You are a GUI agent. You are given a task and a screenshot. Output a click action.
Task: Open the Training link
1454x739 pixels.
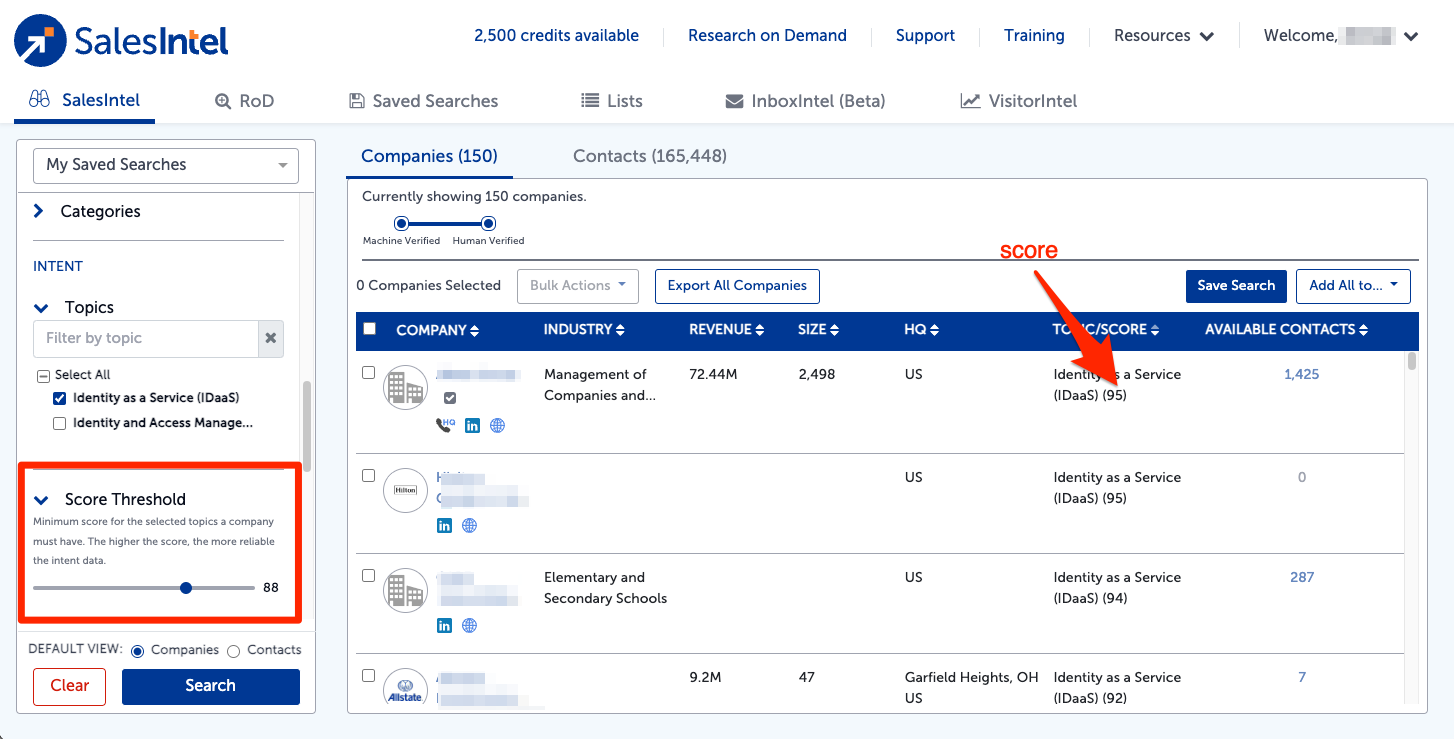pos(1034,36)
